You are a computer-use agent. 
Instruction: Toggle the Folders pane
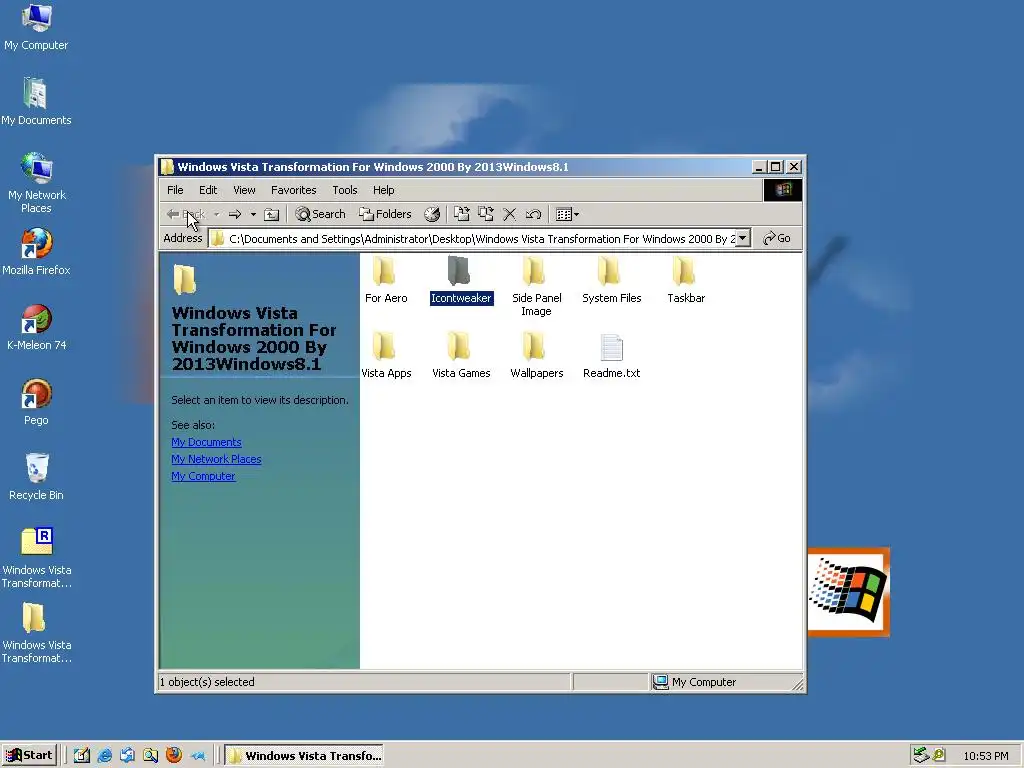click(385, 214)
